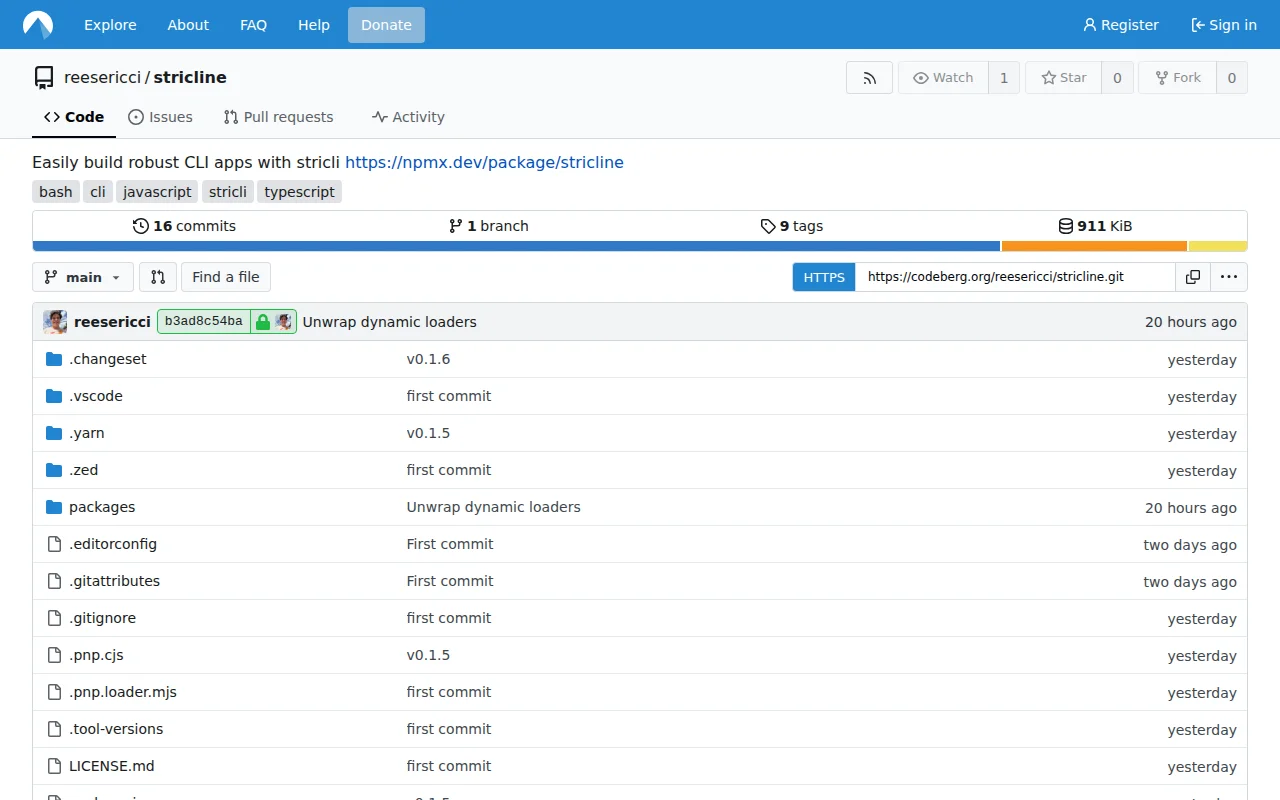Switch to the Pull requests tab
Screen dimensions: 1280x800
tap(278, 117)
